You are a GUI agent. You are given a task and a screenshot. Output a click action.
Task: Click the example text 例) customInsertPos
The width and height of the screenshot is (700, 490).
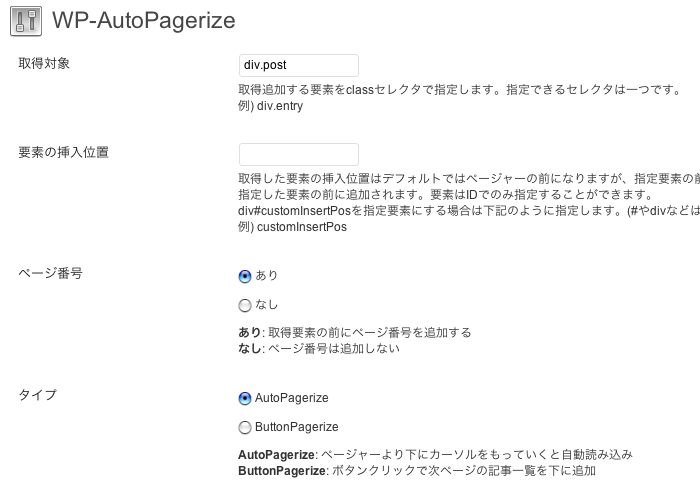(292, 227)
